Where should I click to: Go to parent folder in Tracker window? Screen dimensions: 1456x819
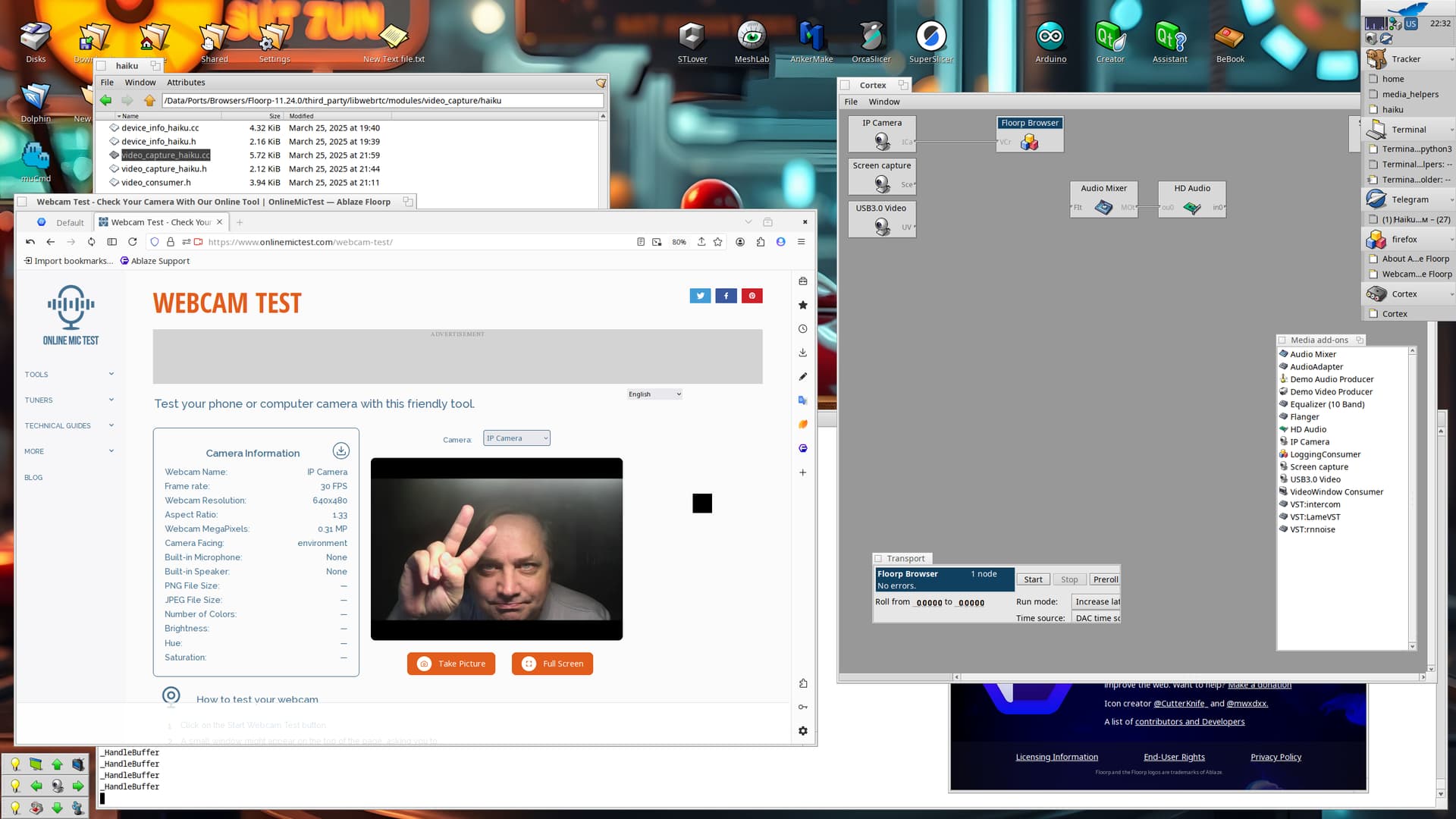tap(149, 100)
